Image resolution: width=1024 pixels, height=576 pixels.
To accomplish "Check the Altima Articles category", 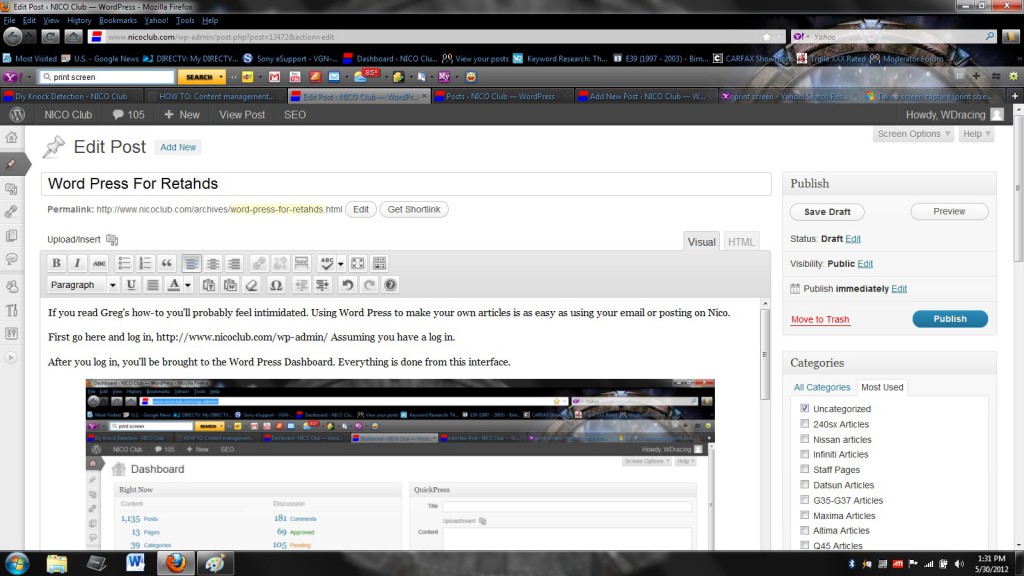I will pyautogui.click(x=805, y=530).
